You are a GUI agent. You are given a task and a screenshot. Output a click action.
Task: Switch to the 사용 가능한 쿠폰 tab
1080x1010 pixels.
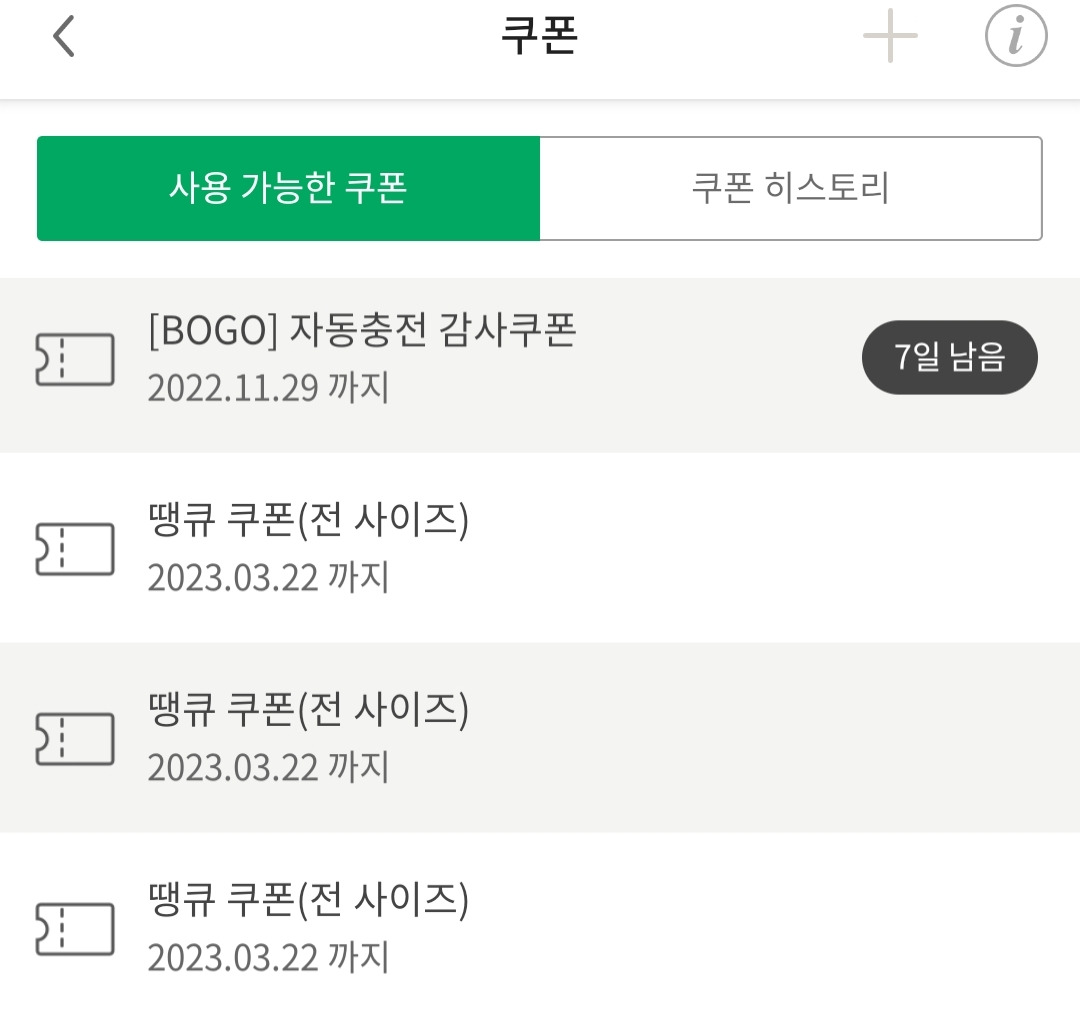288,188
